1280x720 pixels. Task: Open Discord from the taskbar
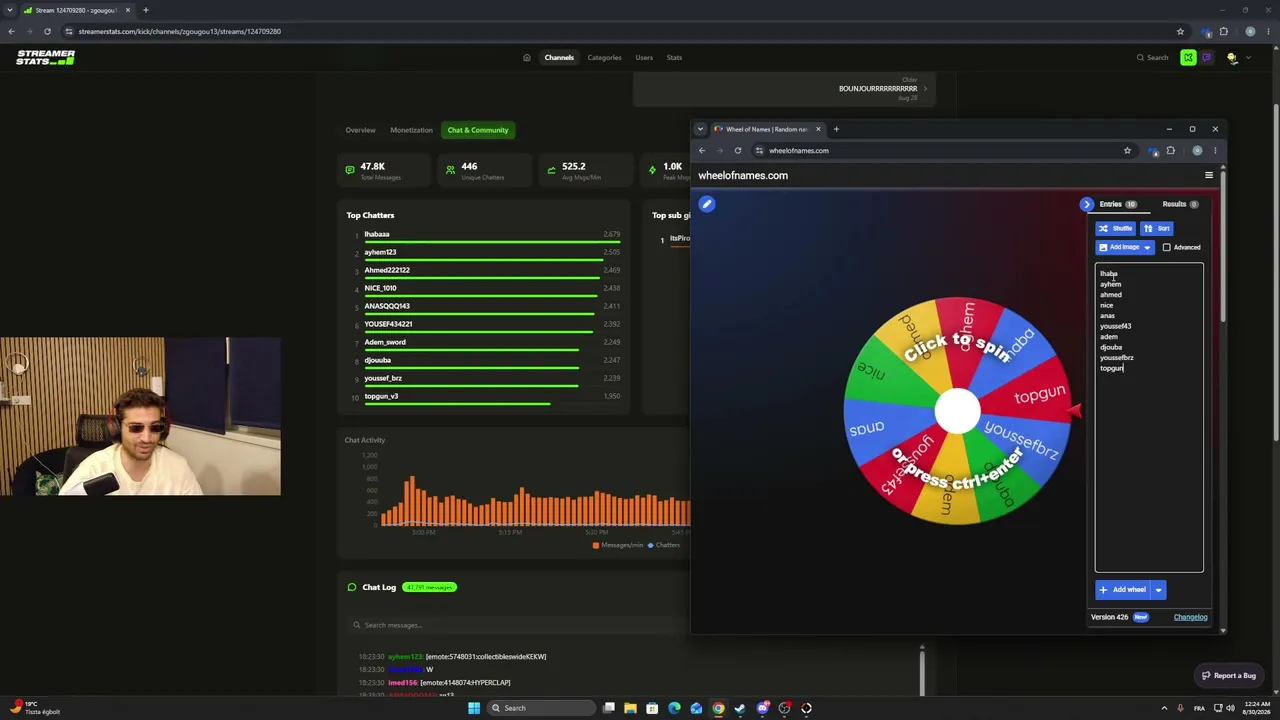pos(762,708)
